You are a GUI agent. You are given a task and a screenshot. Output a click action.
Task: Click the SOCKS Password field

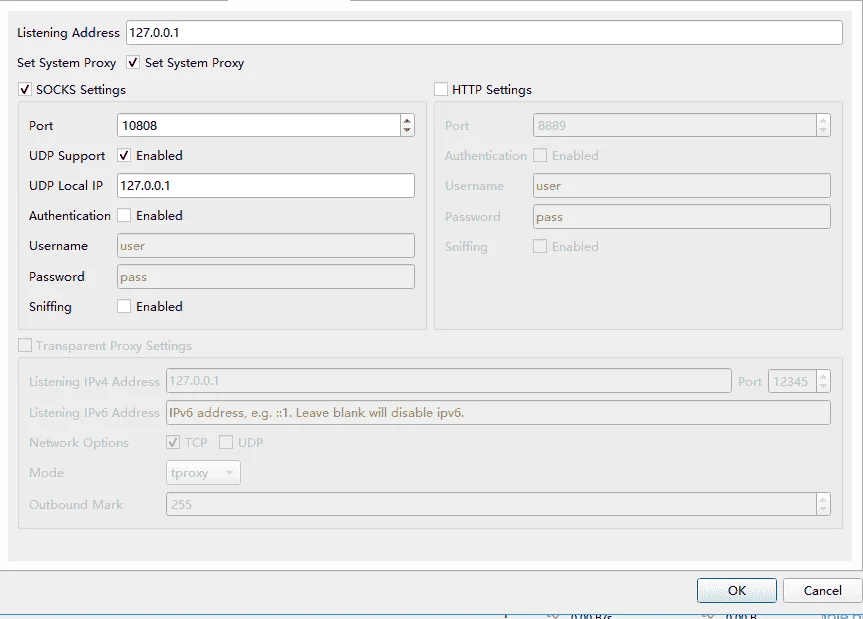[x=266, y=276]
